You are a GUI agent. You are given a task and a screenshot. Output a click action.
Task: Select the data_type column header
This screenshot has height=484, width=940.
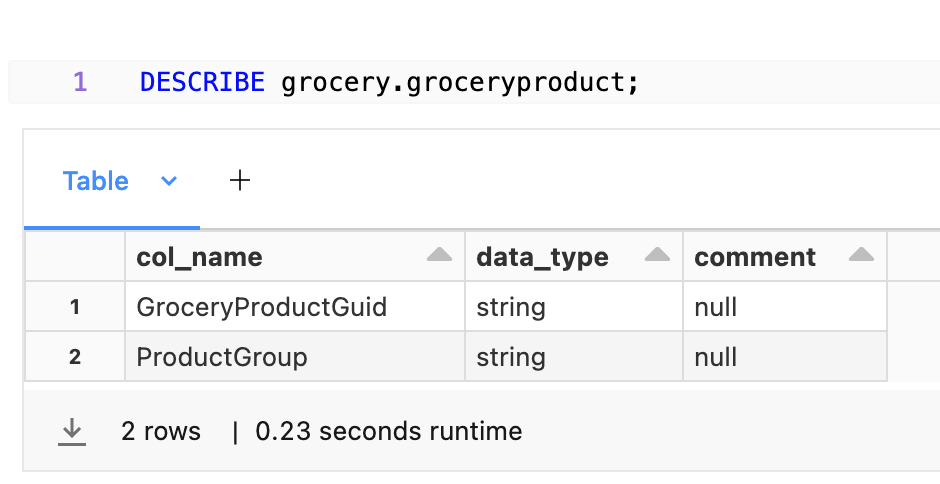coord(542,257)
